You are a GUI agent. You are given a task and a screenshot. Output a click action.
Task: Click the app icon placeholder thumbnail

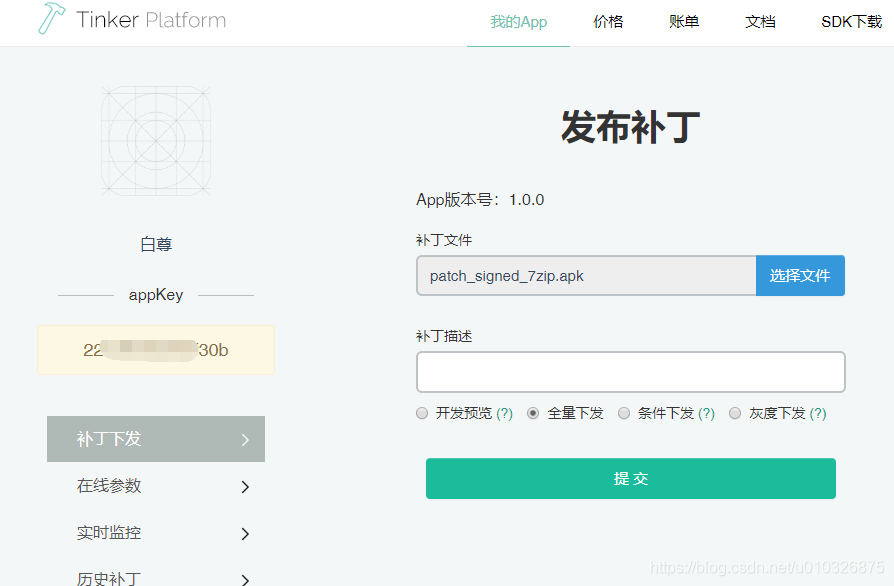pyautogui.click(x=156, y=140)
